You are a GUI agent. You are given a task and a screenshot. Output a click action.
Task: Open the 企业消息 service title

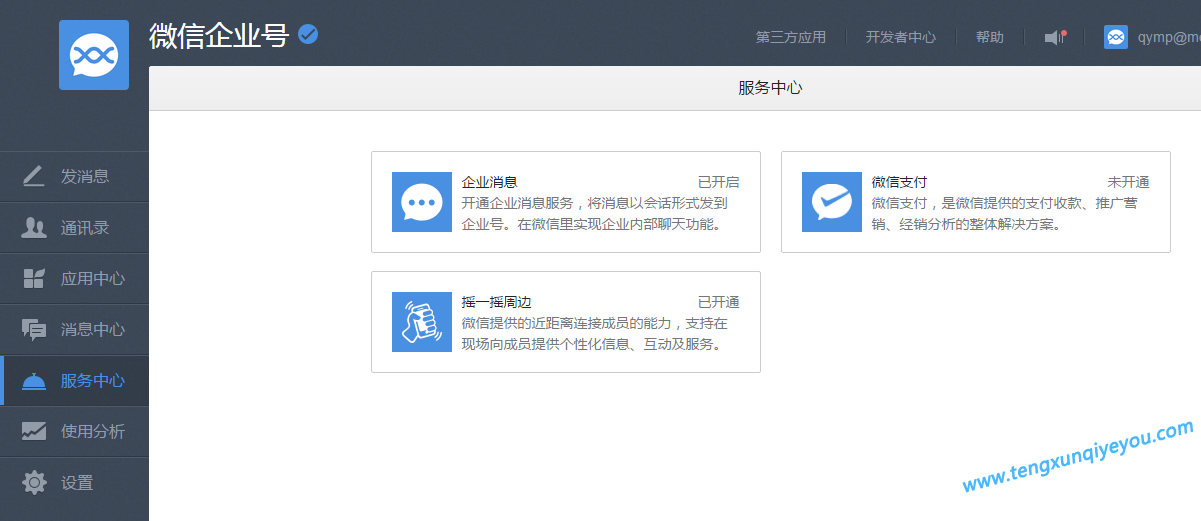(489, 182)
